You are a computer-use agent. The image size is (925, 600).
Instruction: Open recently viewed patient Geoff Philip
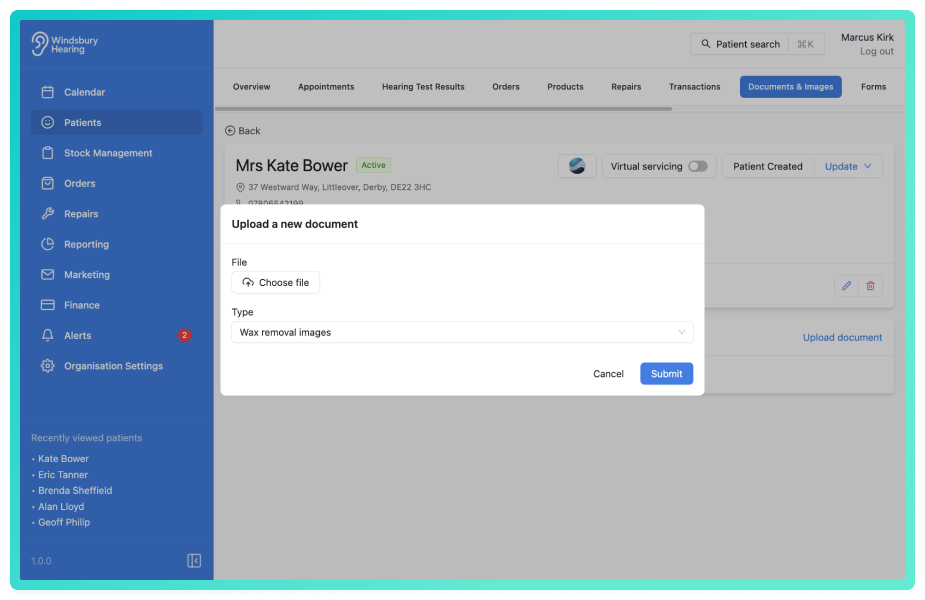[64, 522]
